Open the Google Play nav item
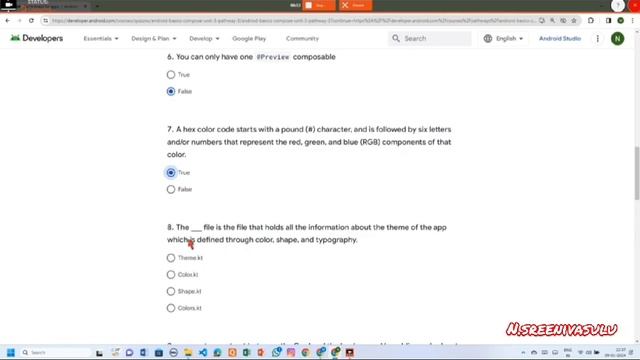640x360 pixels. click(249, 38)
